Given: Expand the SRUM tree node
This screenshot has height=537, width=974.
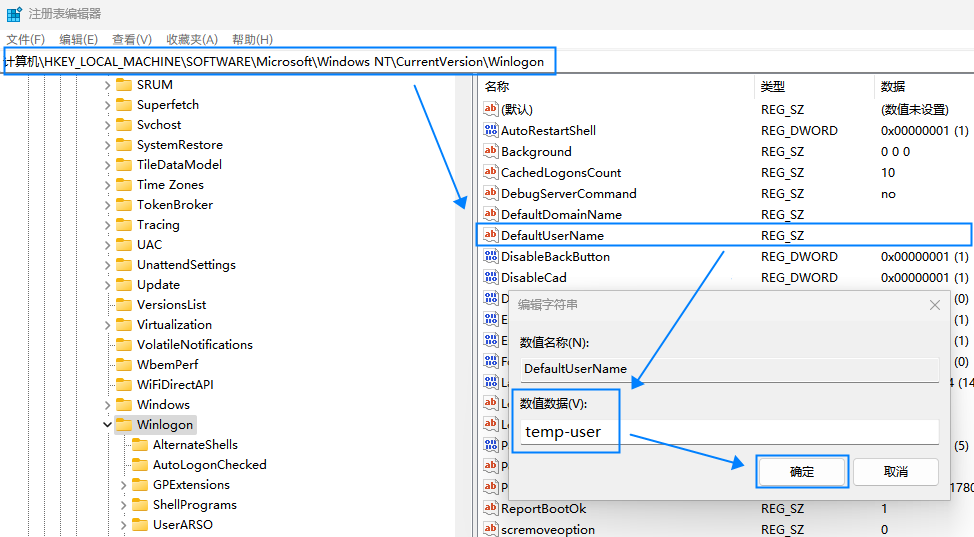Looking at the screenshot, I should coord(108,85).
